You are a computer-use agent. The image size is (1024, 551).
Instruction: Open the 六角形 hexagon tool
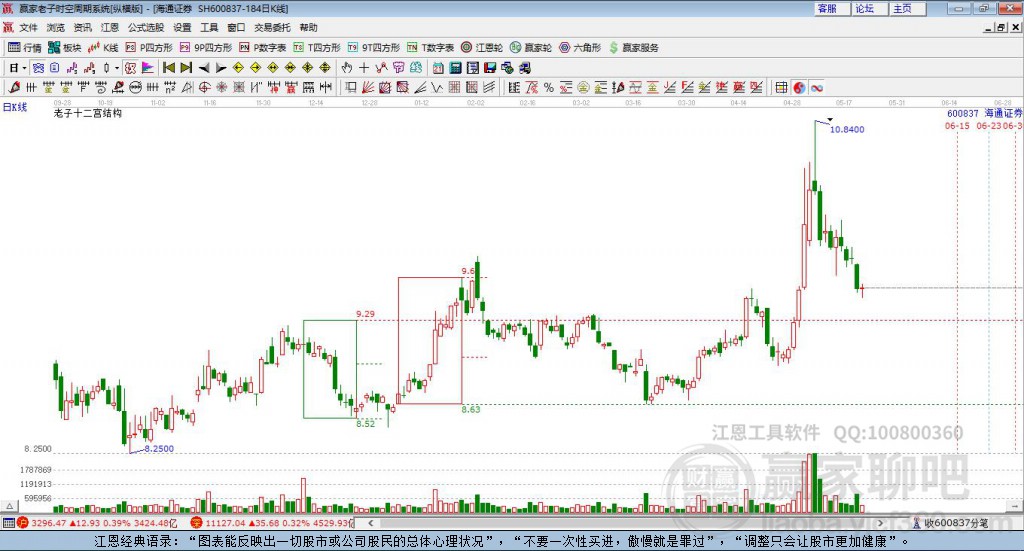point(580,48)
